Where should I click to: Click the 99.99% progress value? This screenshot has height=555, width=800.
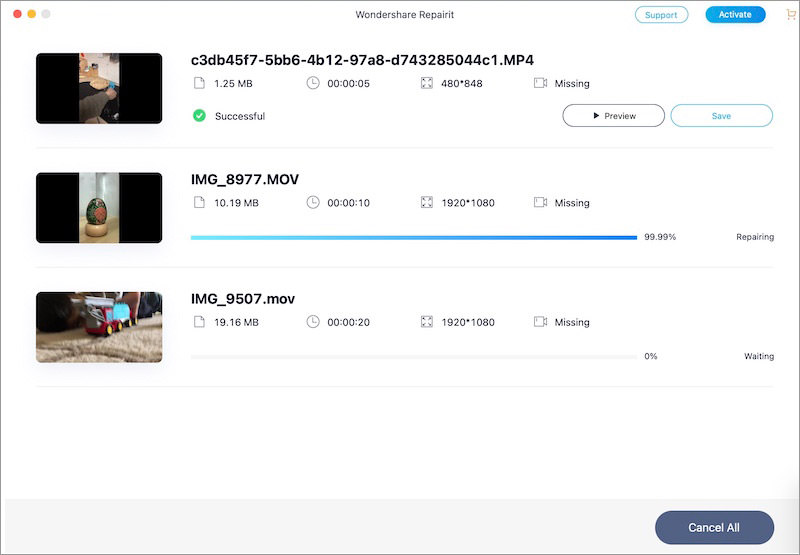(x=660, y=237)
